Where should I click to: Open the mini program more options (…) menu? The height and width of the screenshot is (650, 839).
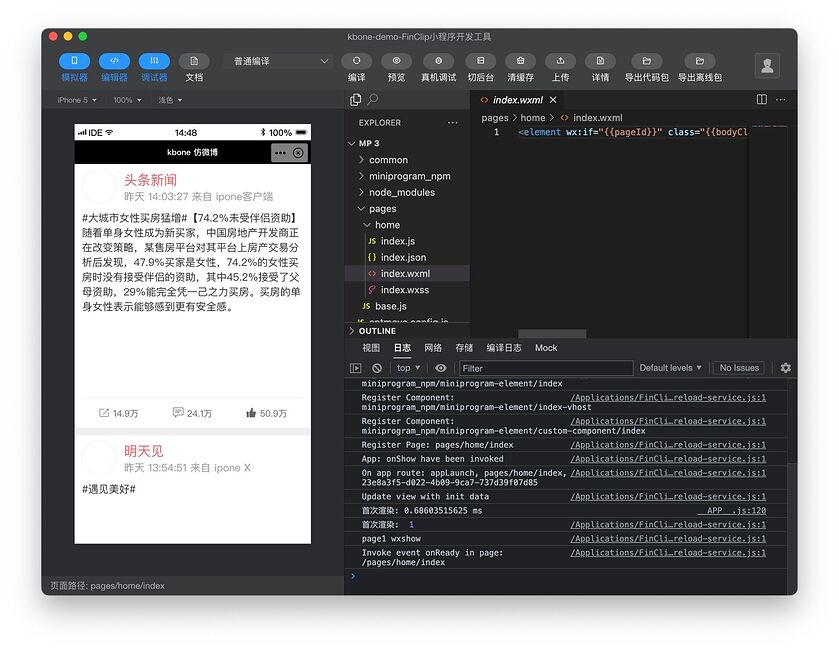tap(280, 153)
